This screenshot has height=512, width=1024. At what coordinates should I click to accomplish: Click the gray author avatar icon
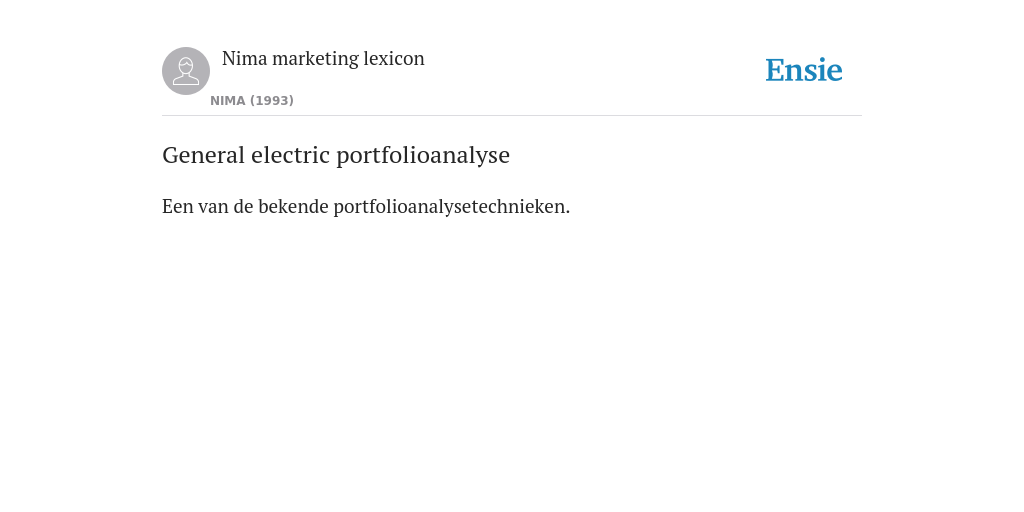186,71
